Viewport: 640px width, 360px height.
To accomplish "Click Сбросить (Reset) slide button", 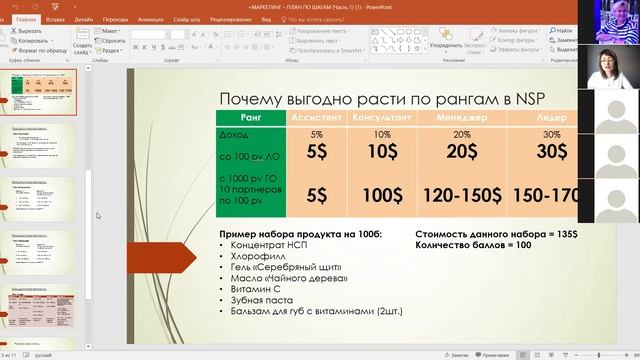I will (x=110, y=40).
